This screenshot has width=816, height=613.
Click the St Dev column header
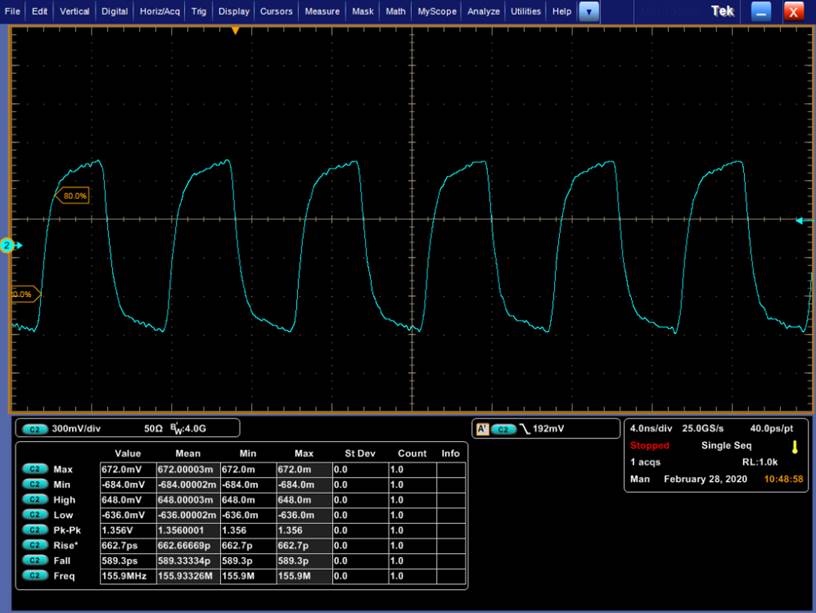pyautogui.click(x=360, y=453)
